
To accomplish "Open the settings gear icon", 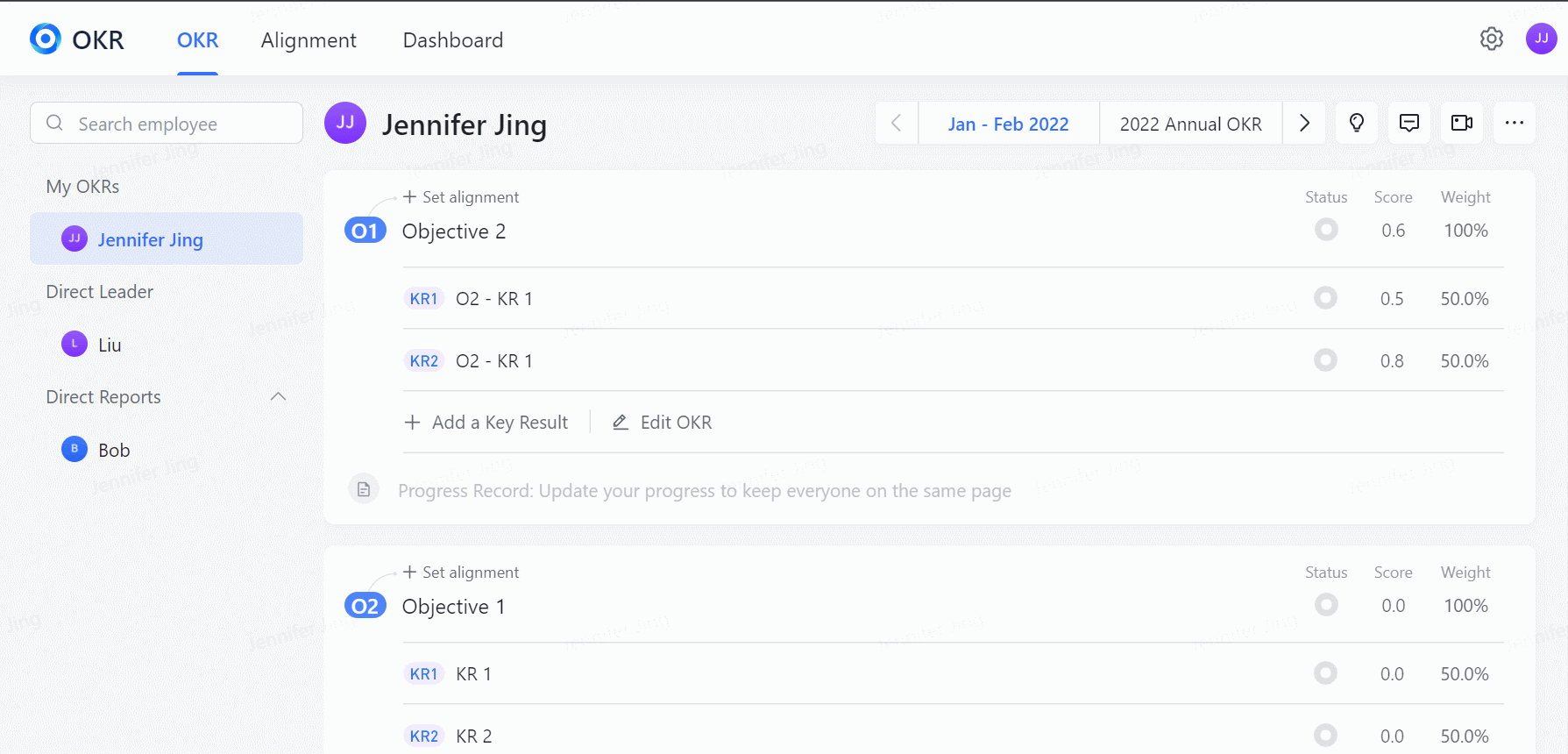I will coord(1491,39).
